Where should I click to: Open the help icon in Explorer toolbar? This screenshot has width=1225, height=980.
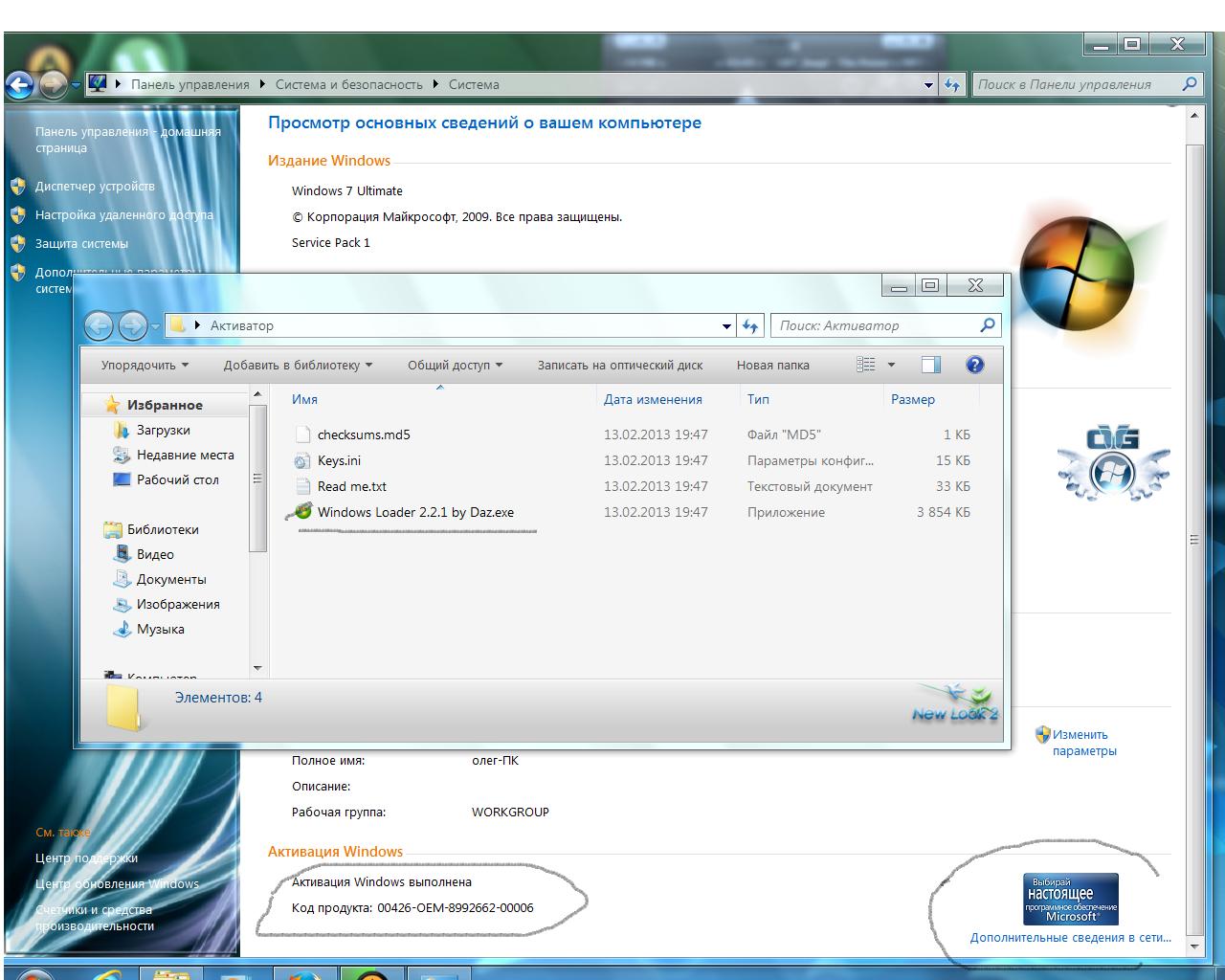(x=974, y=365)
